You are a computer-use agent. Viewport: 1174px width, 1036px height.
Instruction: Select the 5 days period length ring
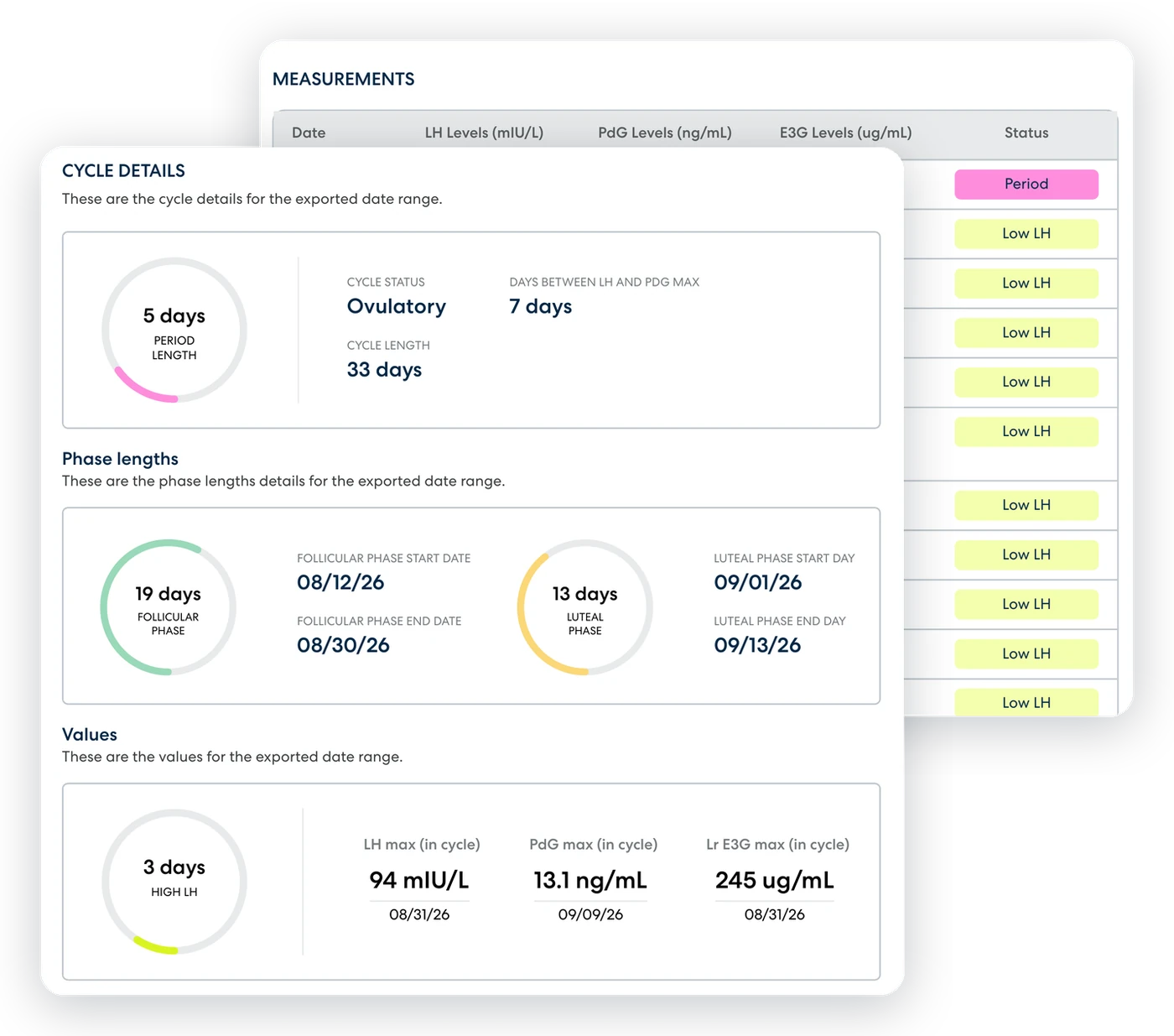pyautogui.click(x=174, y=330)
